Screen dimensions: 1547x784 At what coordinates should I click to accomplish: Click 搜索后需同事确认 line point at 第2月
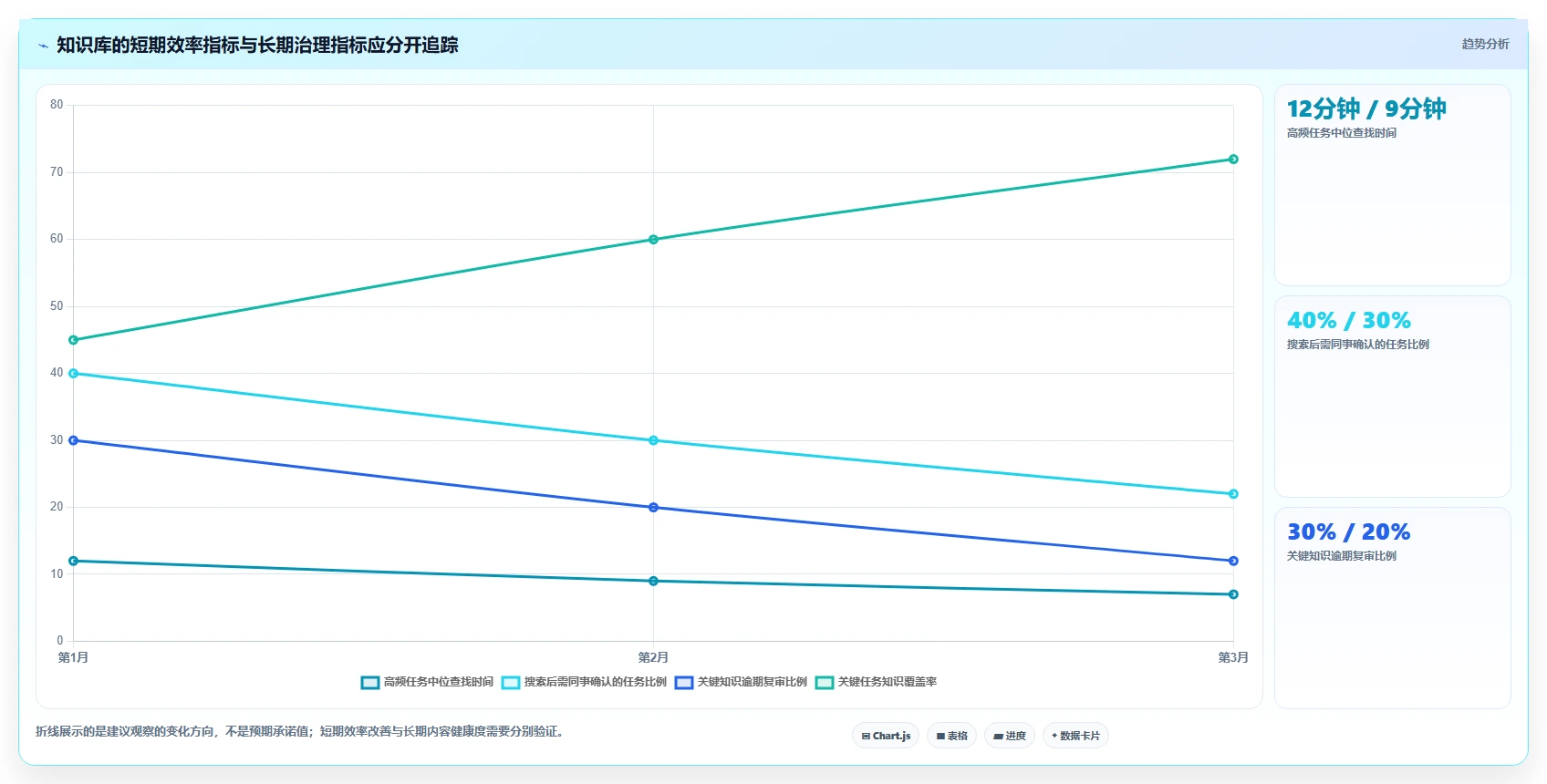(653, 440)
